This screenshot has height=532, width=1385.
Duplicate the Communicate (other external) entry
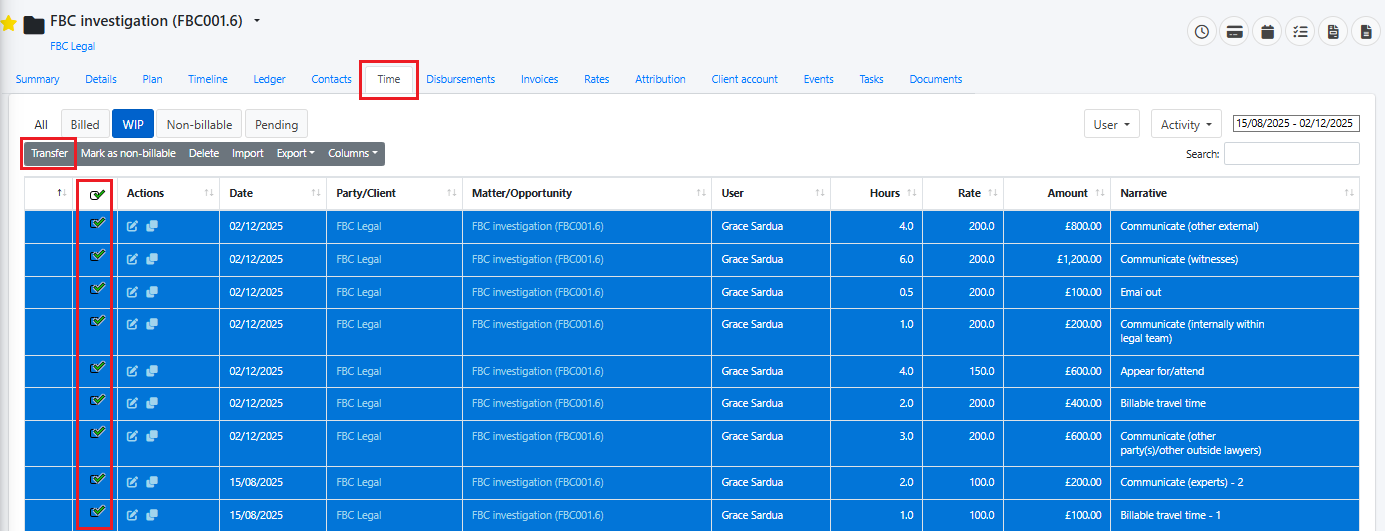point(152,226)
